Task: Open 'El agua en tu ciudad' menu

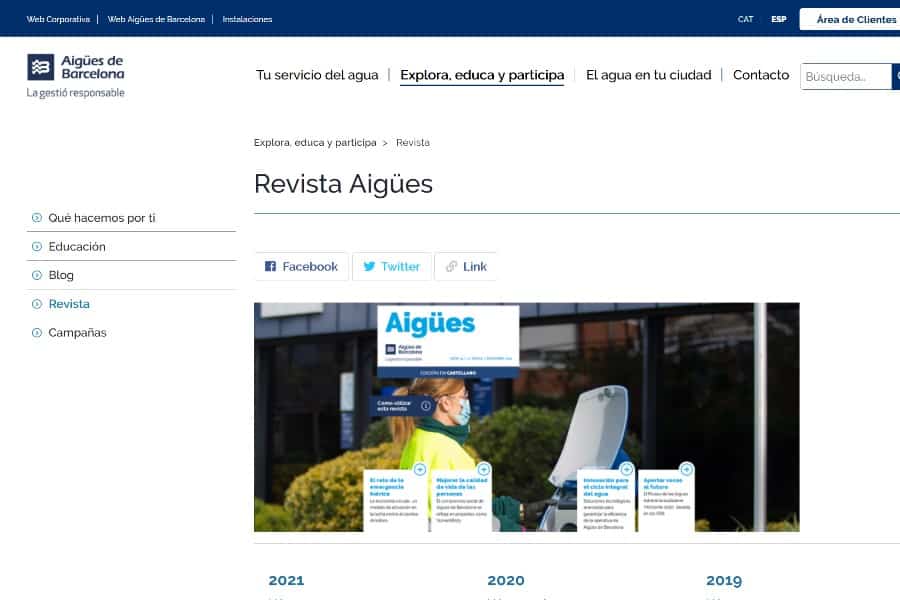Action: [x=648, y=75]
